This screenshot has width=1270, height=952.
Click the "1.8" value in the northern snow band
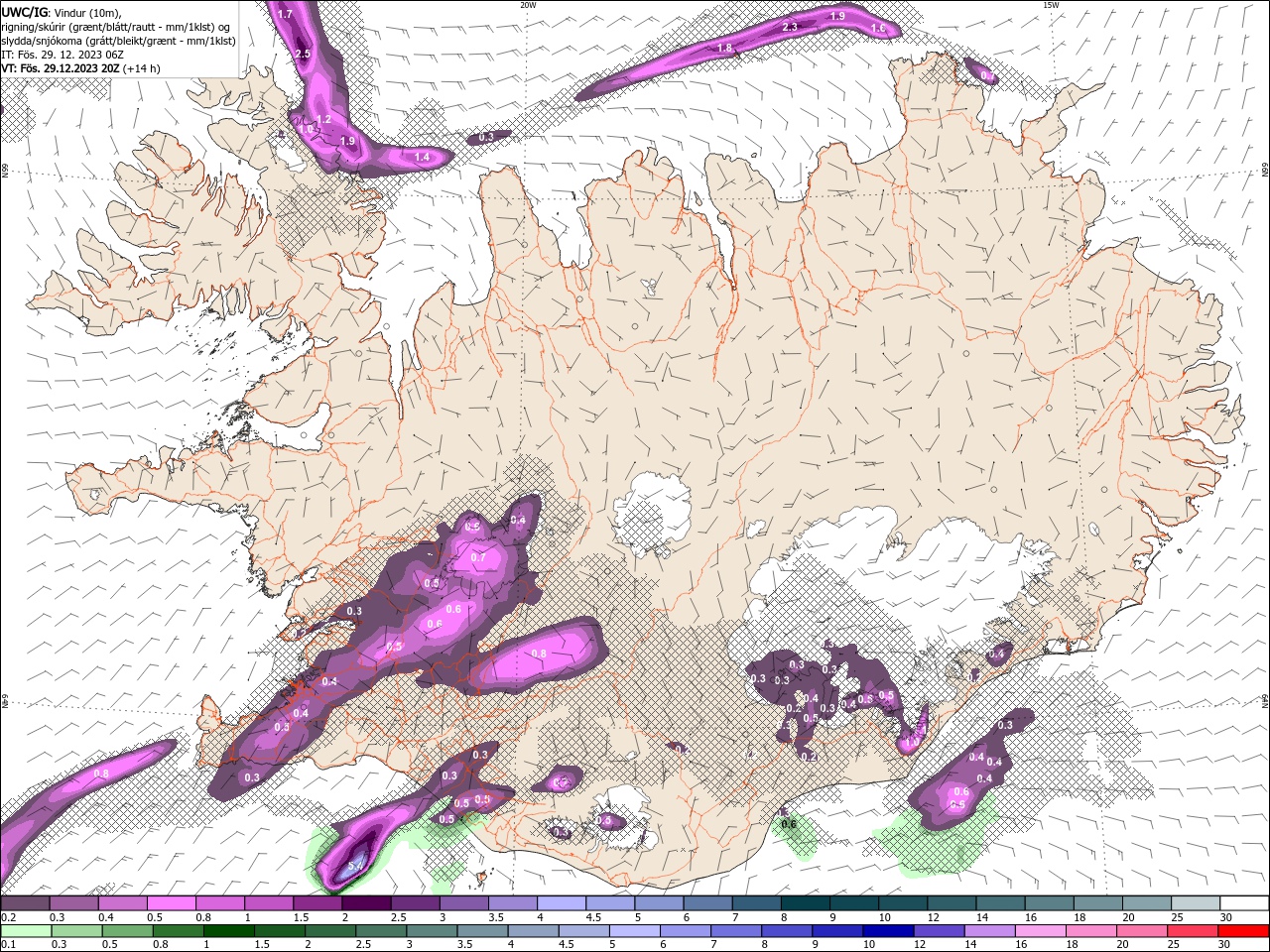[724, 48]
